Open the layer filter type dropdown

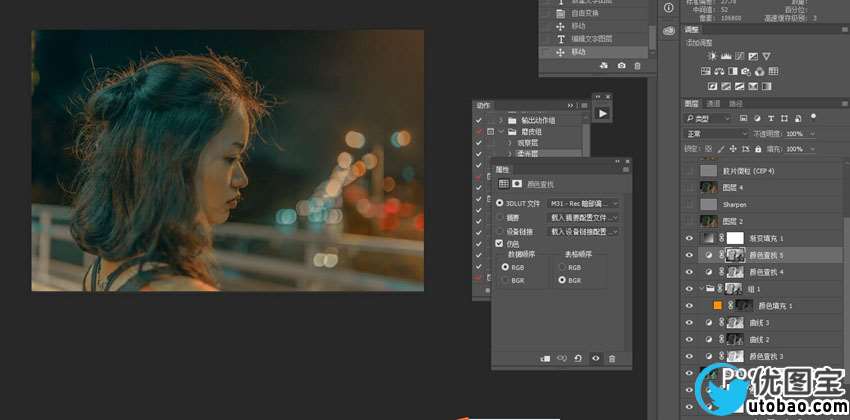pos(709,118)
